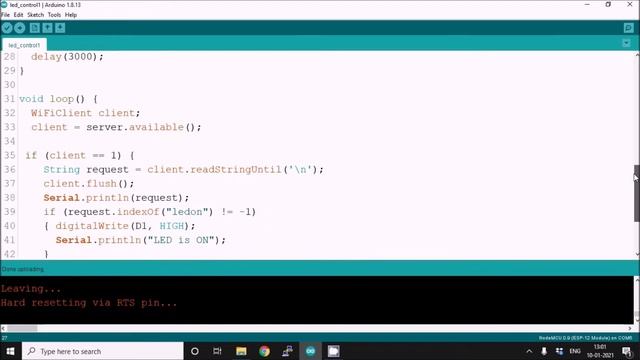Click the editor scroll down arrow
Screen dimensions: 640x360
[x=637, y=254]
